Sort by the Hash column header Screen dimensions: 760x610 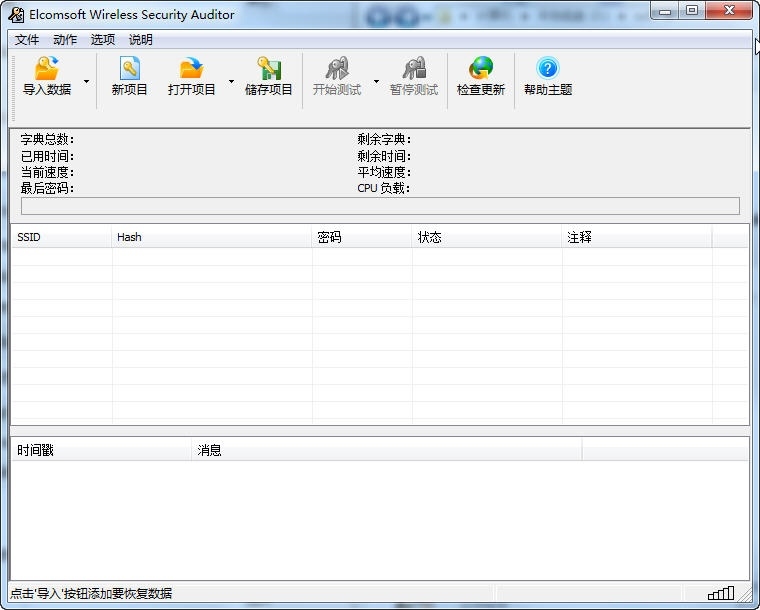point(212,237)
